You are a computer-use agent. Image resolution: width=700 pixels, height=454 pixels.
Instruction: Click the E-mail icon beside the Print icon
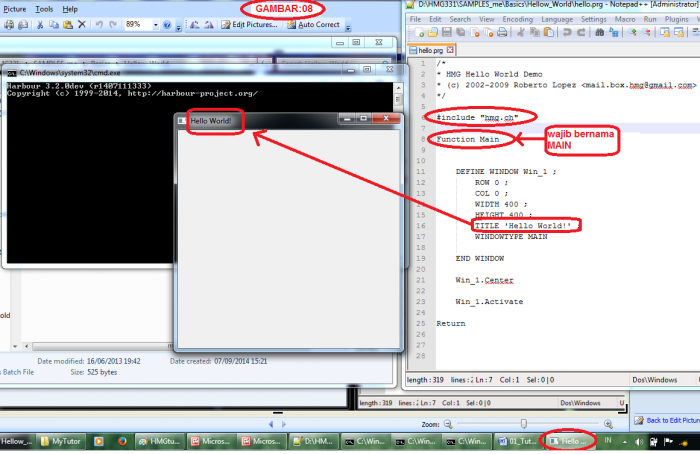[x=23, y=25]
